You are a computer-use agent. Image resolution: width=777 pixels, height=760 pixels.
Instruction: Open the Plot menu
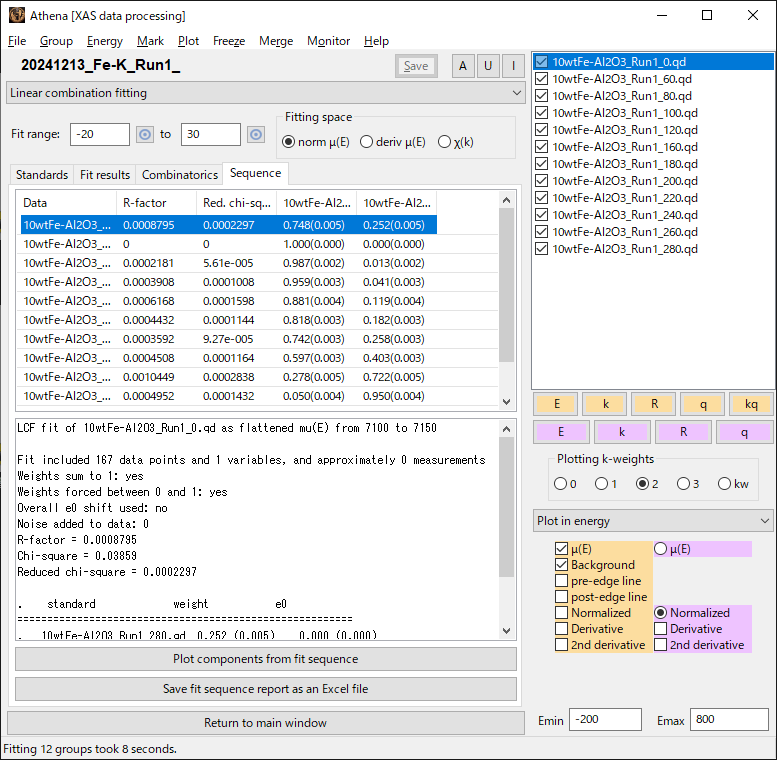point(188,41)
